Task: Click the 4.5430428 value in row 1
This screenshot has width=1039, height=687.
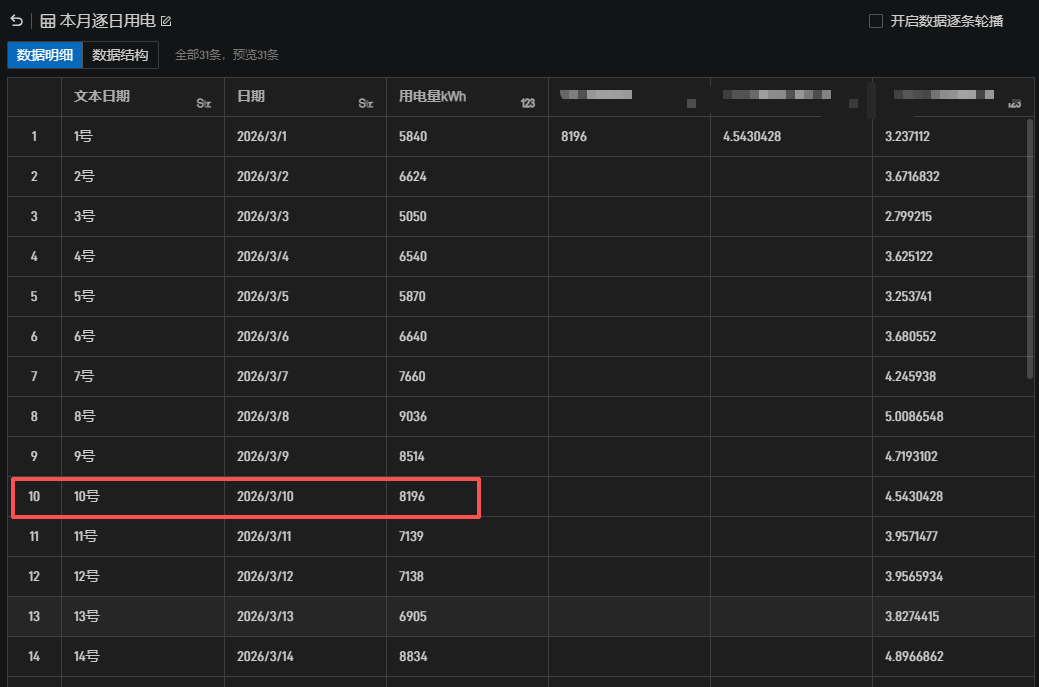Action: click(752, 136)
